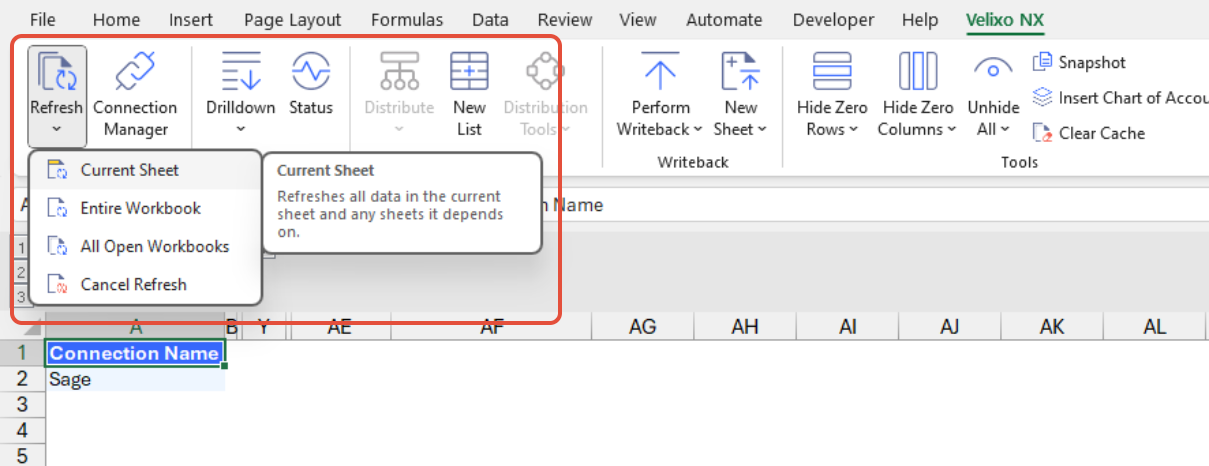Select All Open Workbooks refresh option
The width and height of the screenshot is (1209, 466).
click(x=146, y=246)
